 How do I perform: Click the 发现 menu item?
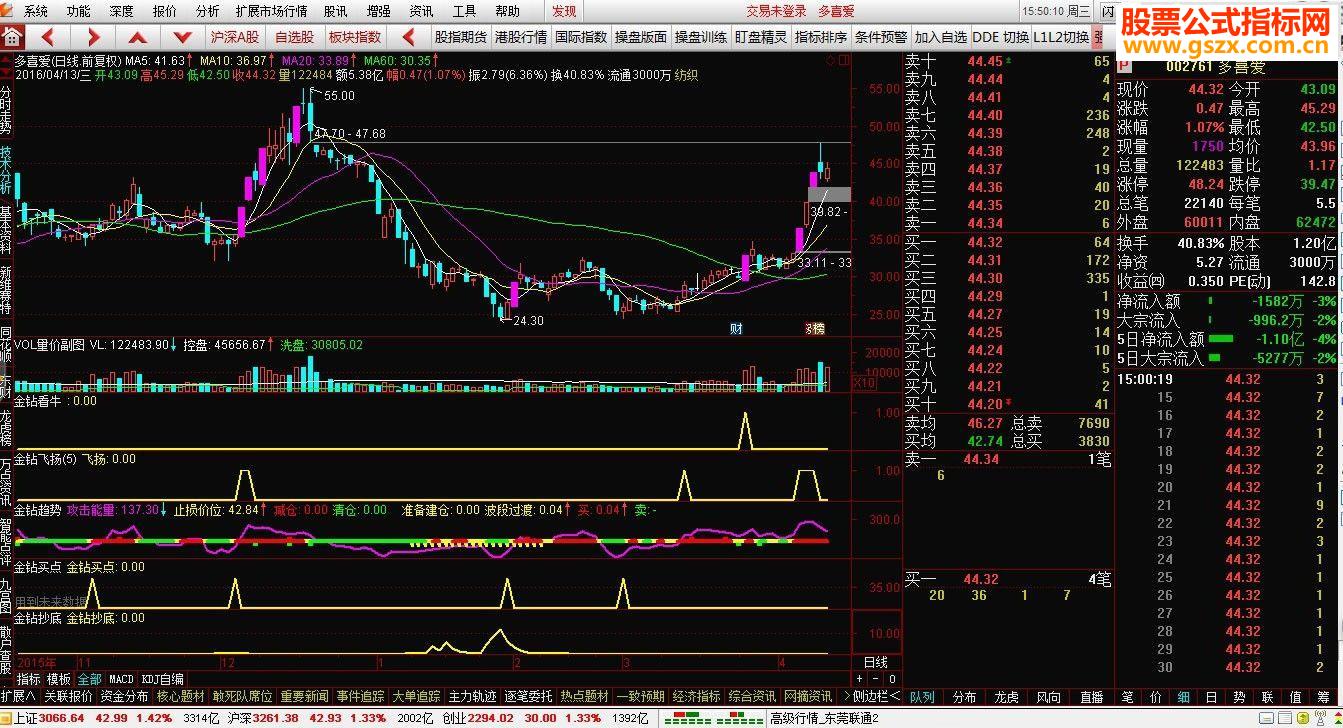[564, 11]
